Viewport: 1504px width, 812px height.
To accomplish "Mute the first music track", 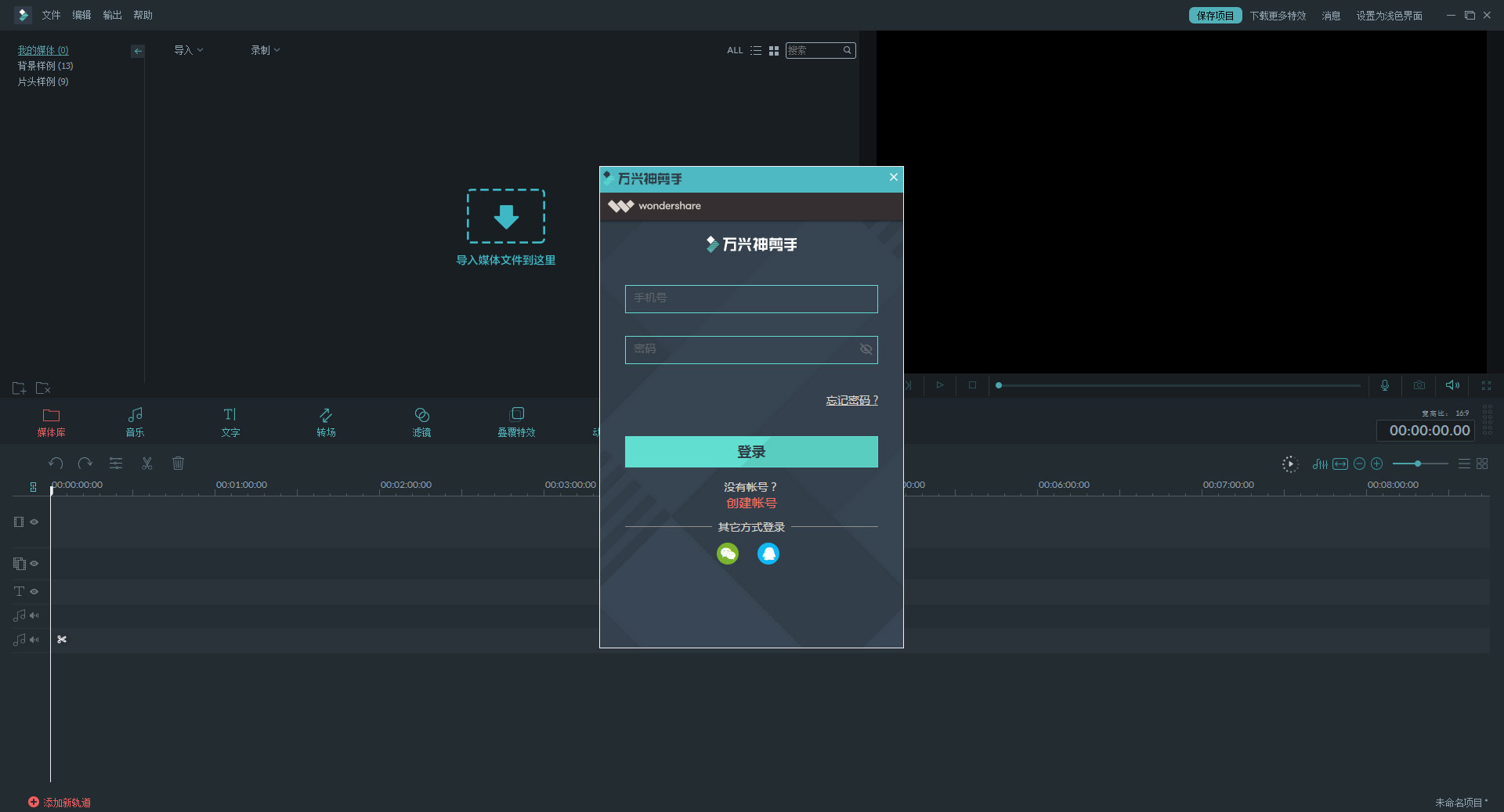I will (34, 615).
